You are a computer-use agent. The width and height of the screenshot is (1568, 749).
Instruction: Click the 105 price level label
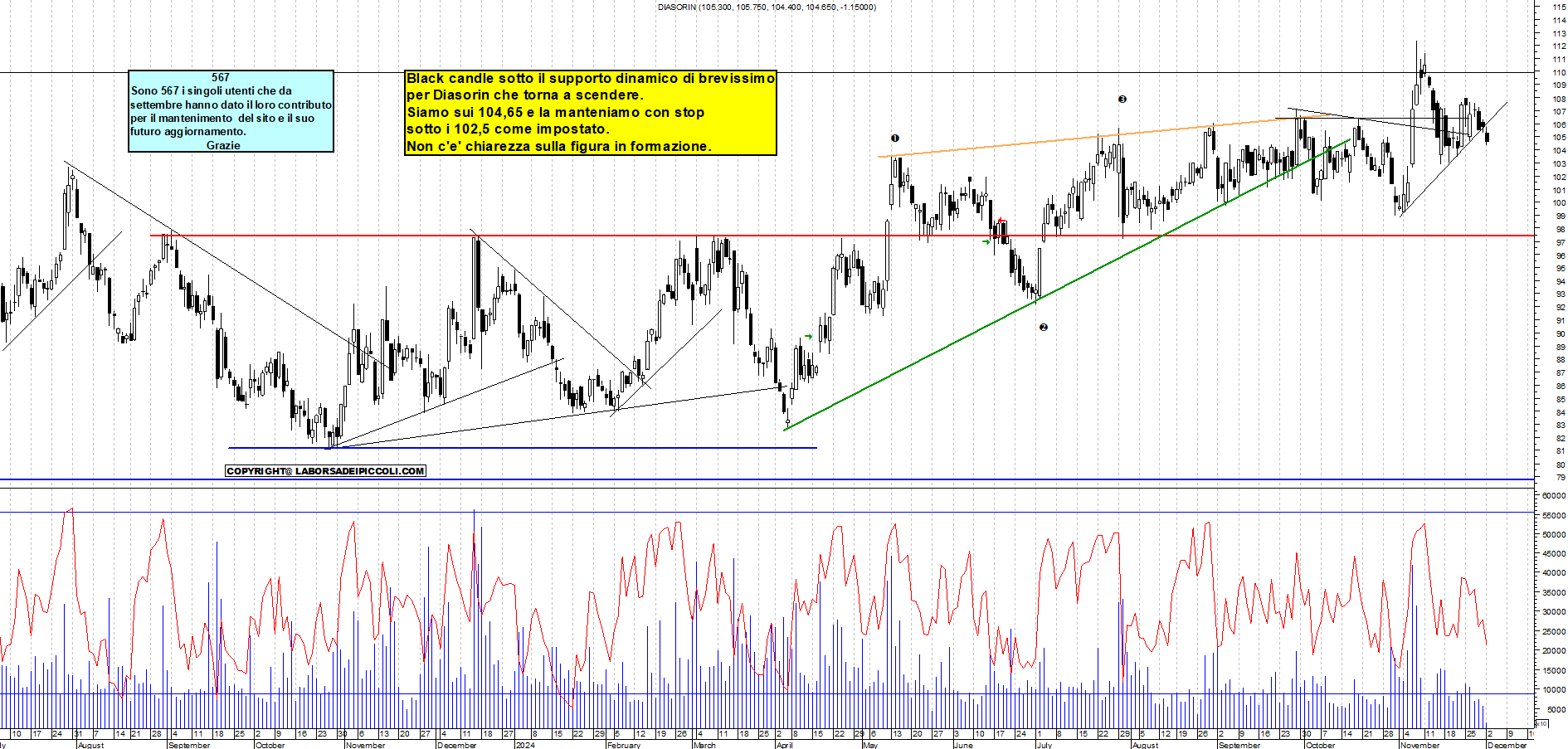coord(1559,138)
